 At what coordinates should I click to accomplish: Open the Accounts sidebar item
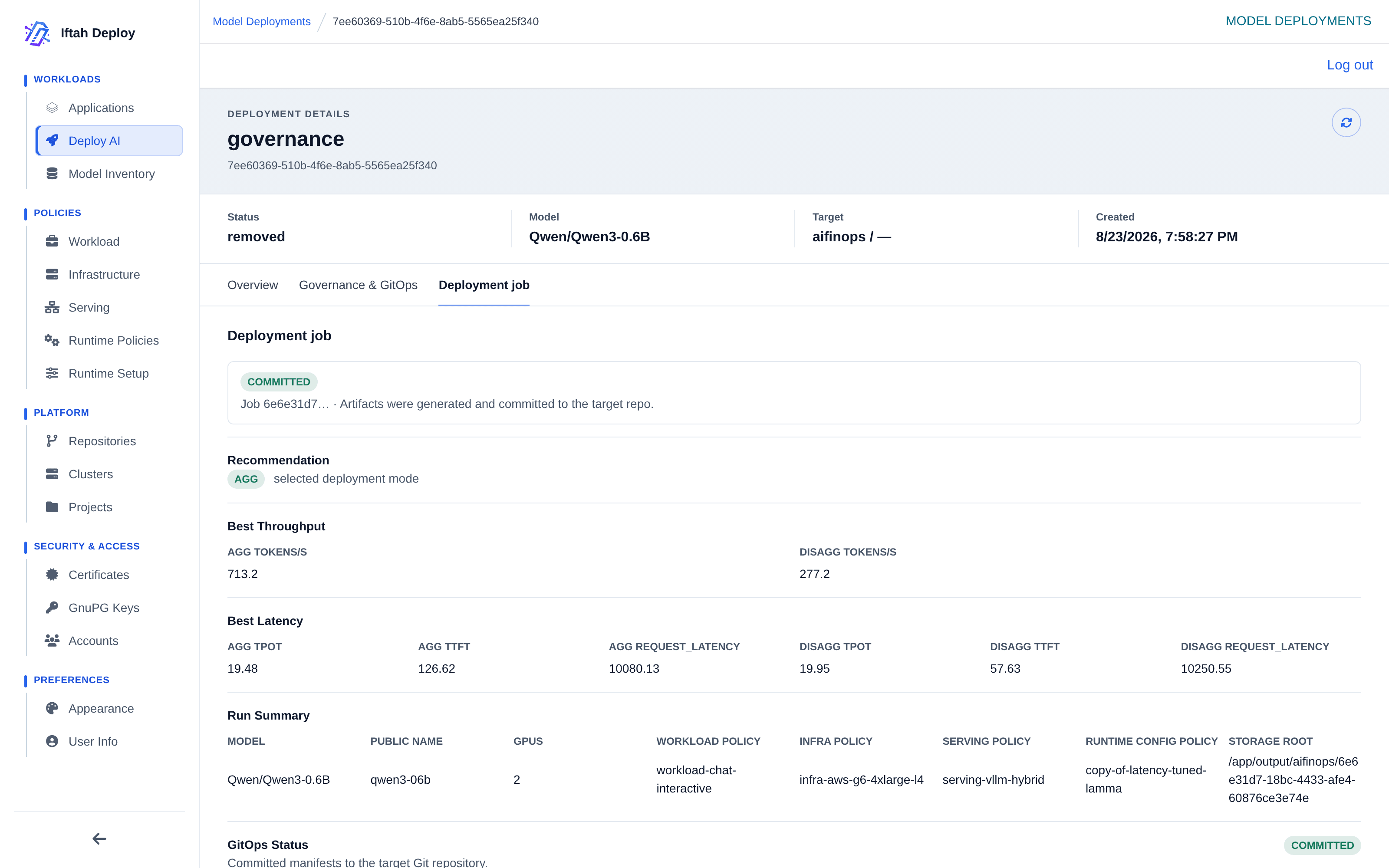[109, 641]
